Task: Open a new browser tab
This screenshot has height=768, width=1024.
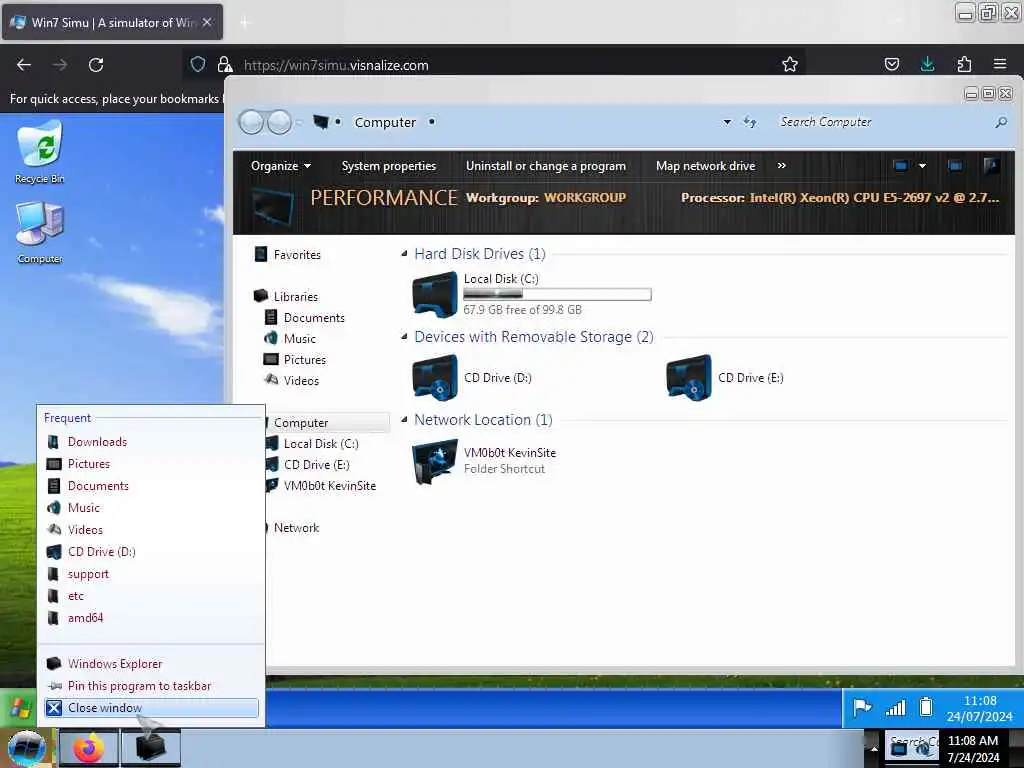Action: coord(244,23)
